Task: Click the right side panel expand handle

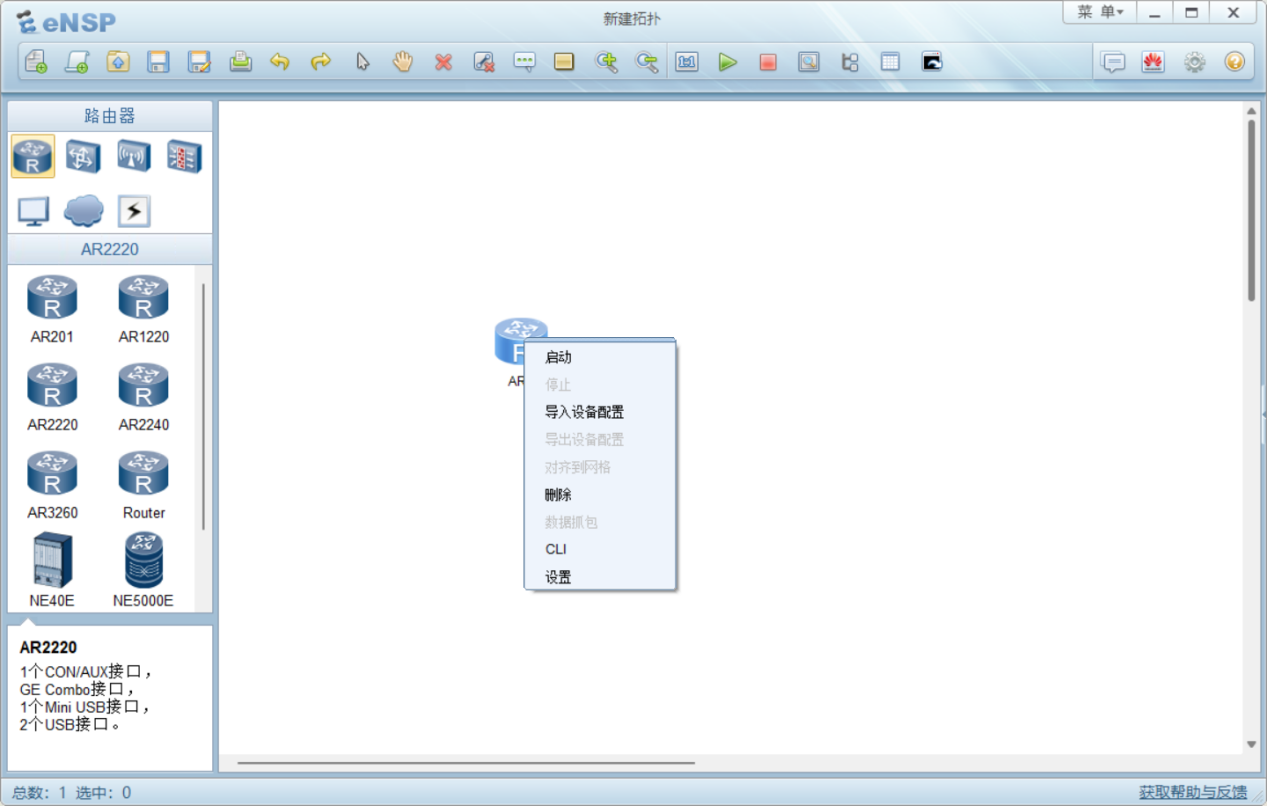Action: [x=1263, y=414]
